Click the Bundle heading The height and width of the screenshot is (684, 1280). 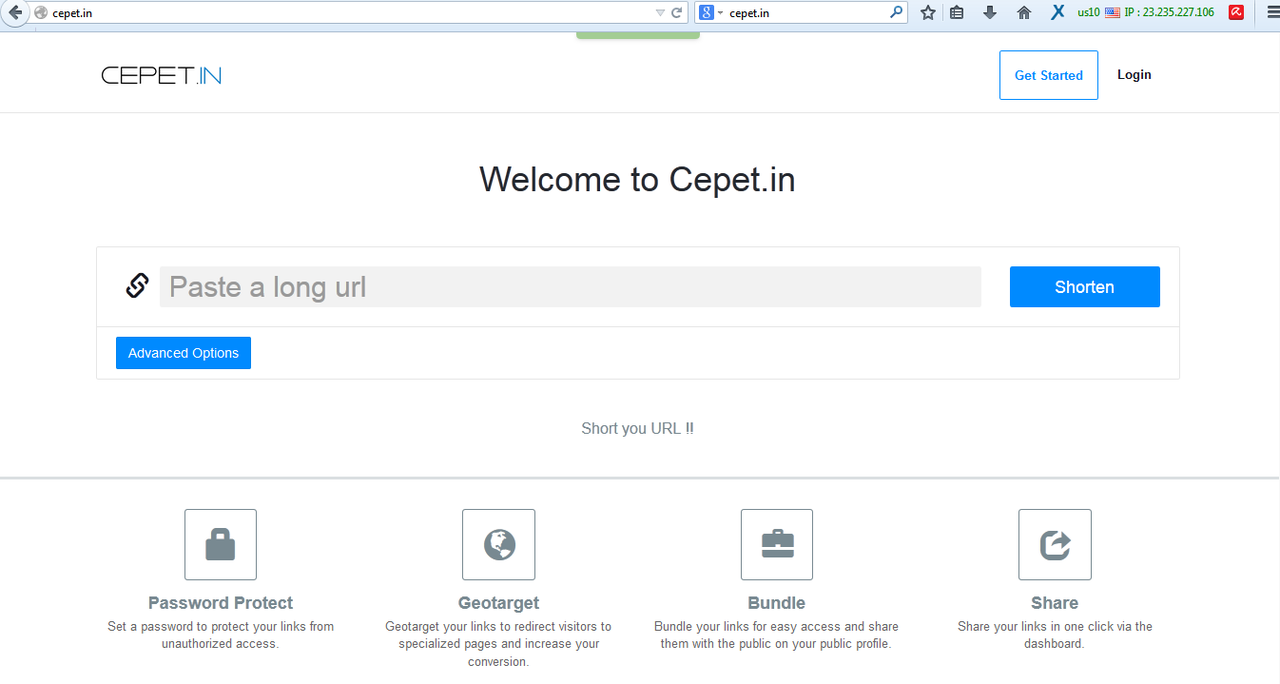[x=777, y=603]
